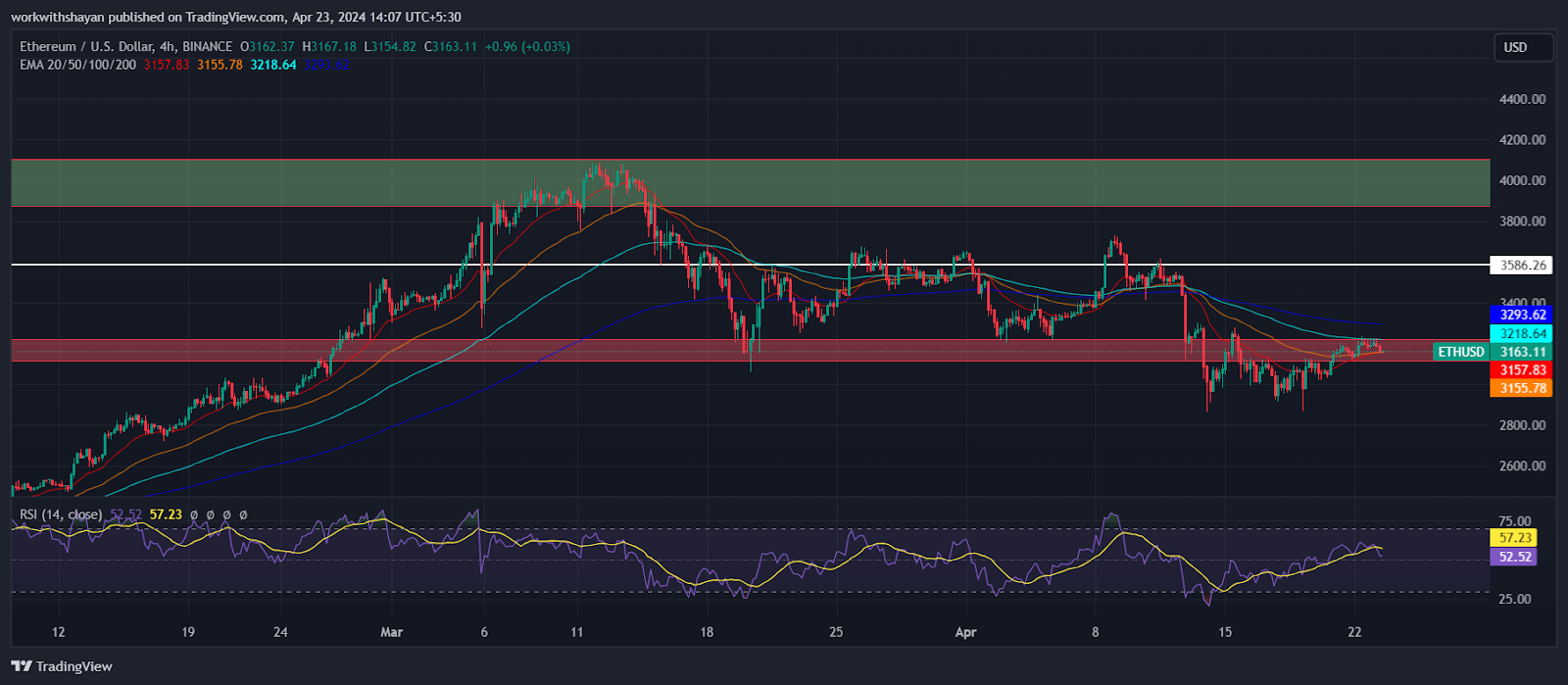
Task: Click the red 3157.83 EMA 20 axis label
Action: [1521, 369]
